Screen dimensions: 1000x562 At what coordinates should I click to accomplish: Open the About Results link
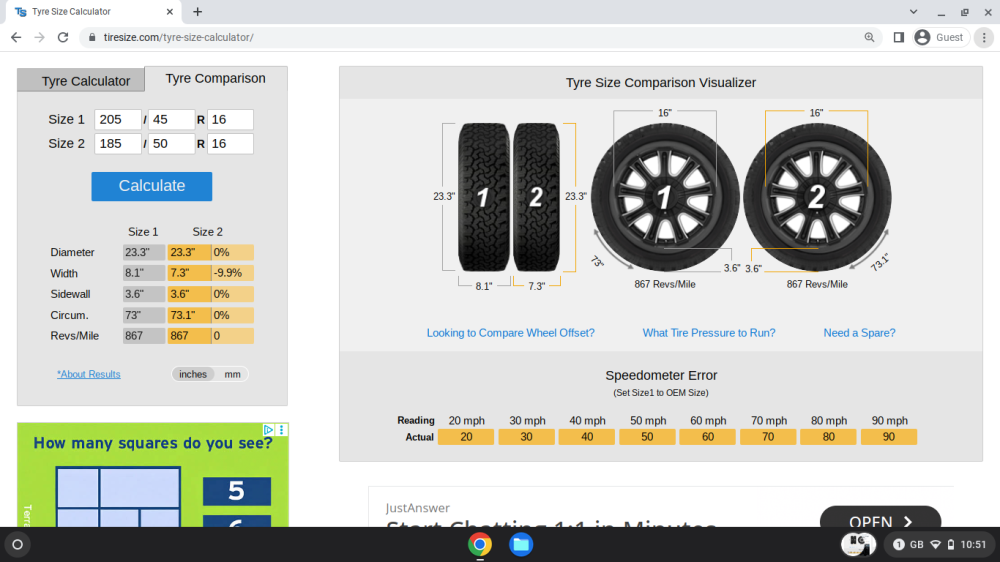pyautogui.click(x=89, y=374)
